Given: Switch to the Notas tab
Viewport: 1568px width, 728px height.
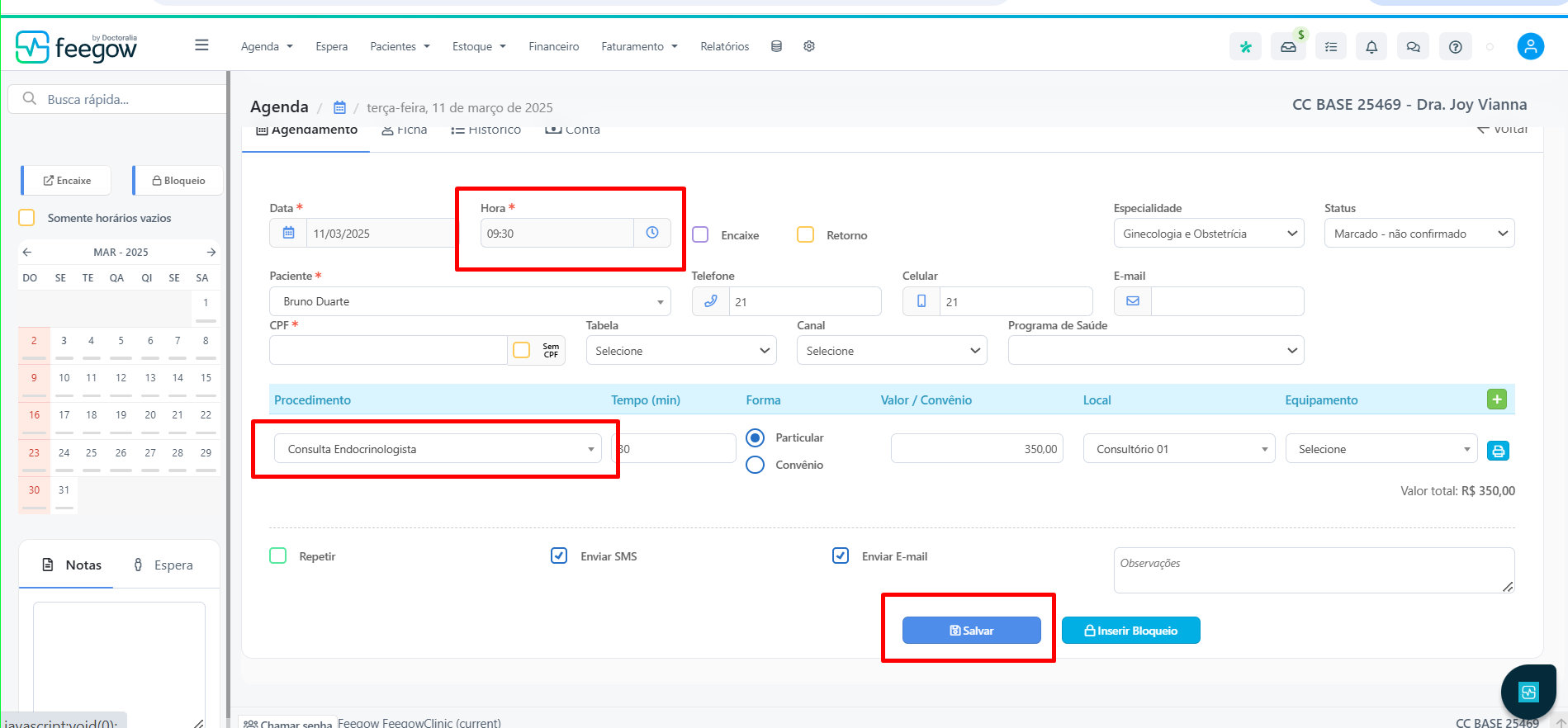Looking at the screenshot, I should click(x=72, y=565).
